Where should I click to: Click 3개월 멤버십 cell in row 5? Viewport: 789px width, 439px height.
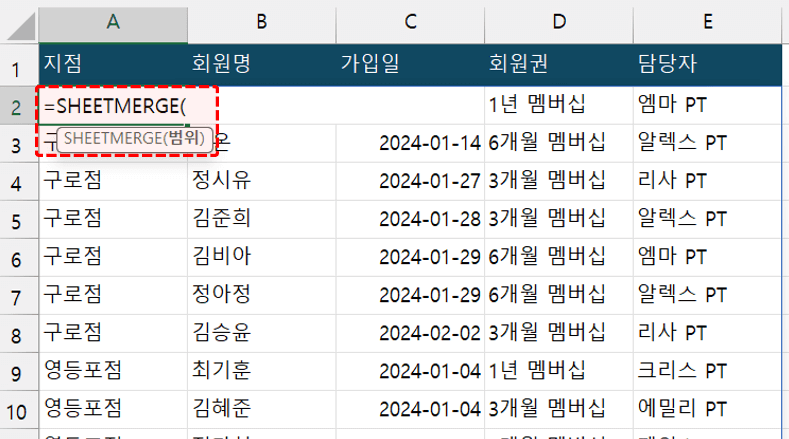click(559, 220)
